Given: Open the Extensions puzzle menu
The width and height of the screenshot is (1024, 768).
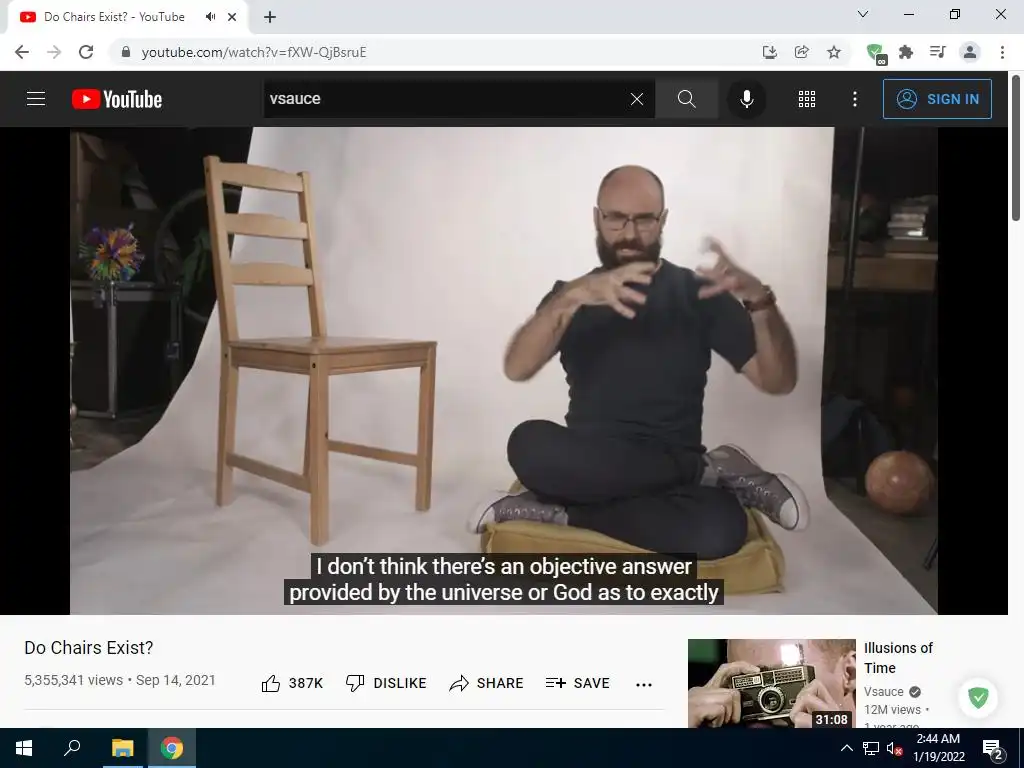Looking at the screenshot, I should tap(906, 52).
